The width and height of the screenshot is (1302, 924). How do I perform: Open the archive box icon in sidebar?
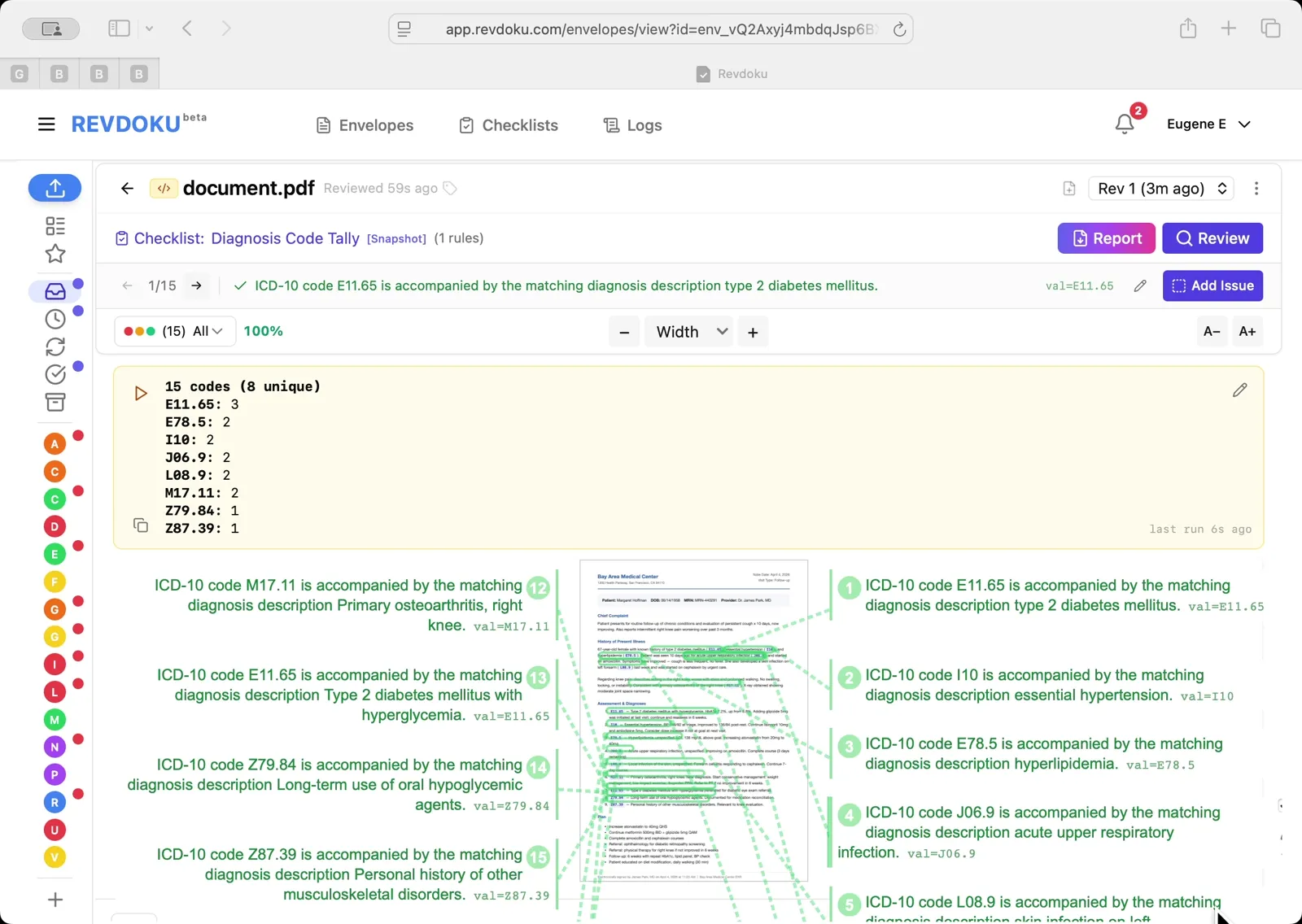click(55, 402)
